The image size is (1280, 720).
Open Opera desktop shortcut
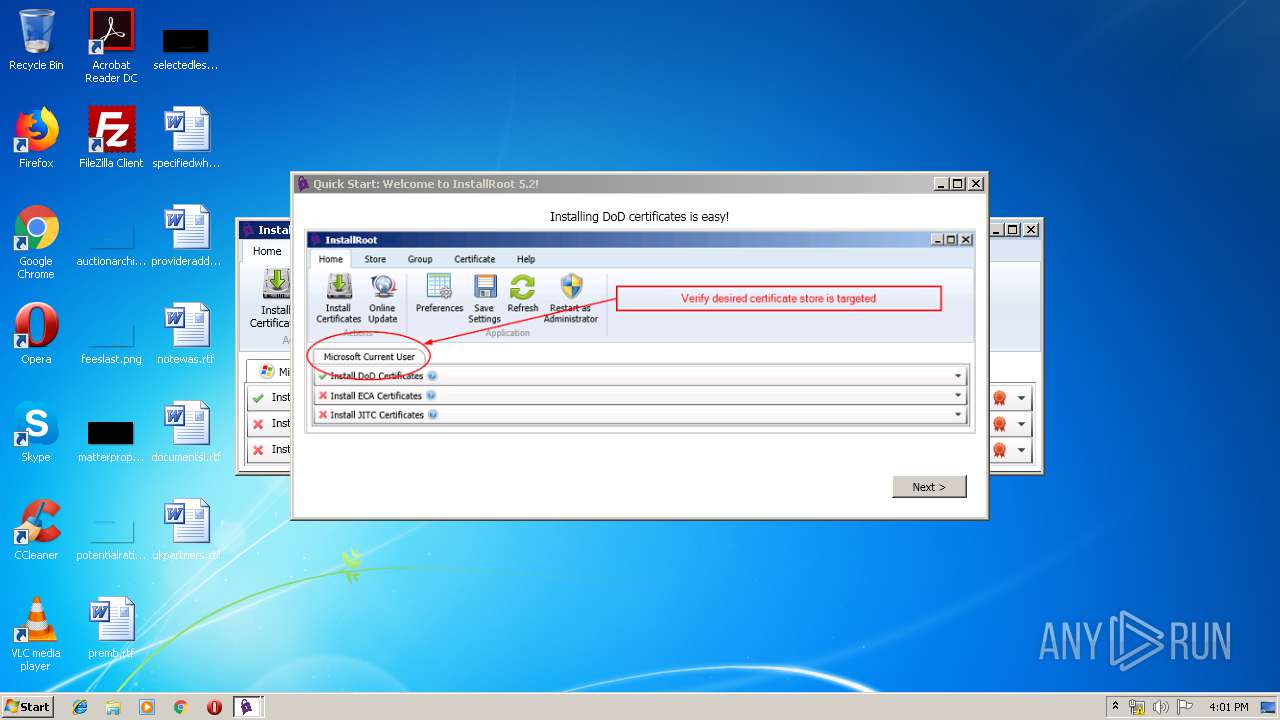pos(36,334)
